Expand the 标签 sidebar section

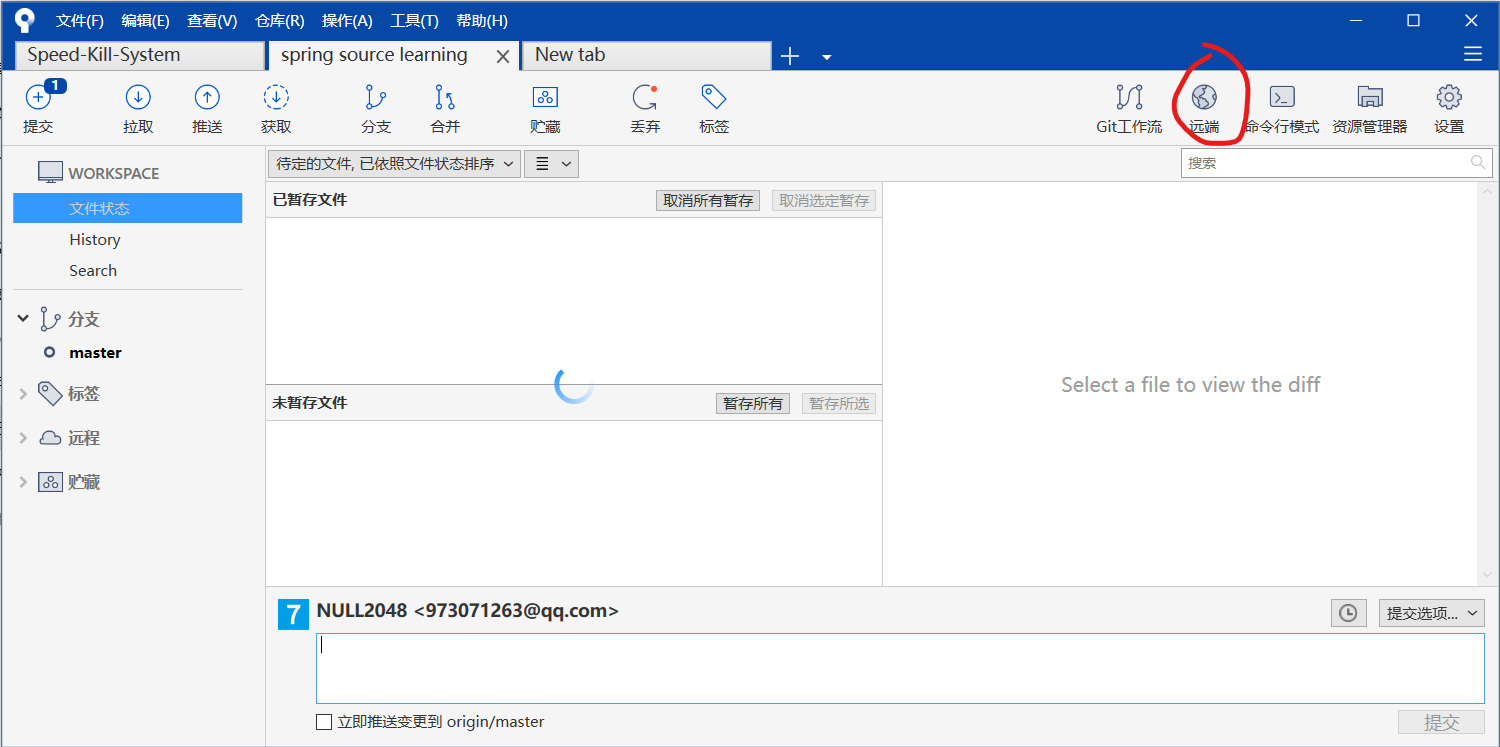point(23,394)
